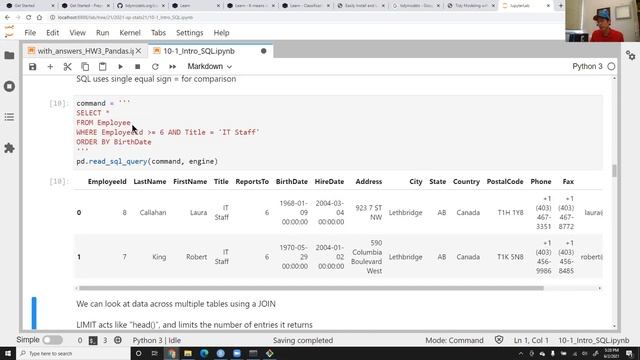Screen dimensions: 640x360
Task: Click the BirthDate column header
Action: point(292,182)
